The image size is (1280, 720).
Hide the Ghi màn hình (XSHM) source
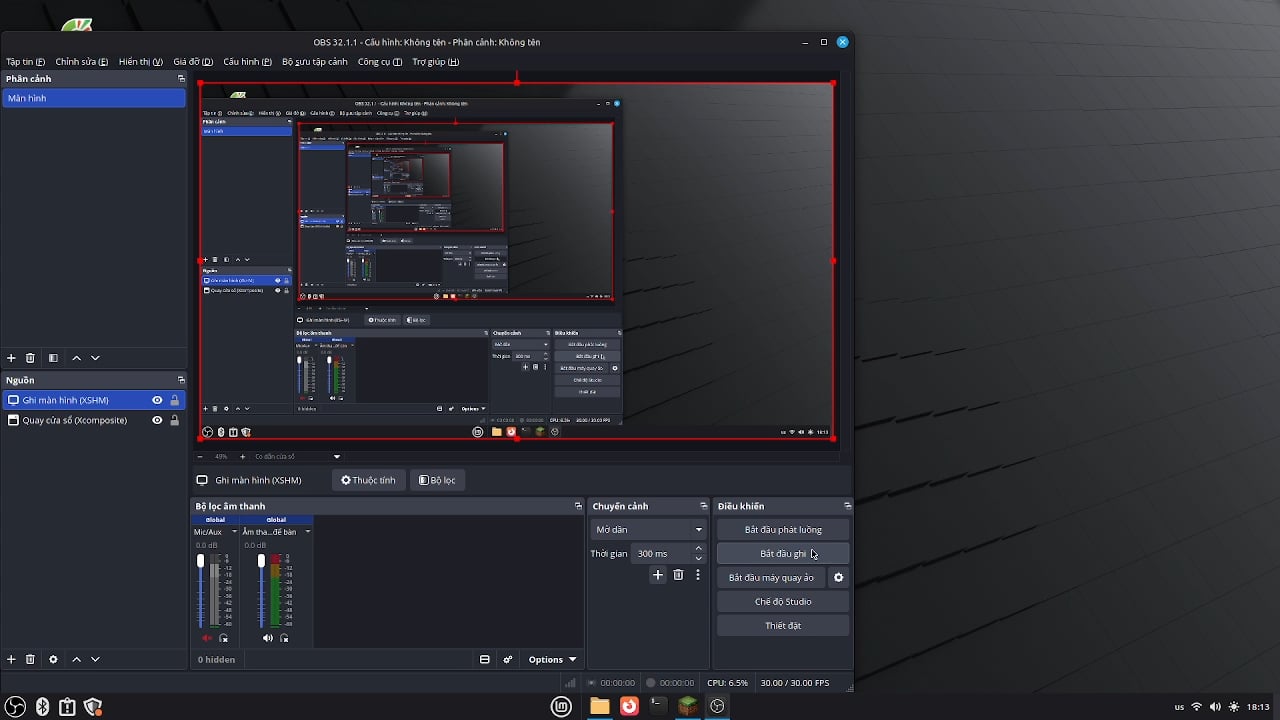click(x=157, y=400)
